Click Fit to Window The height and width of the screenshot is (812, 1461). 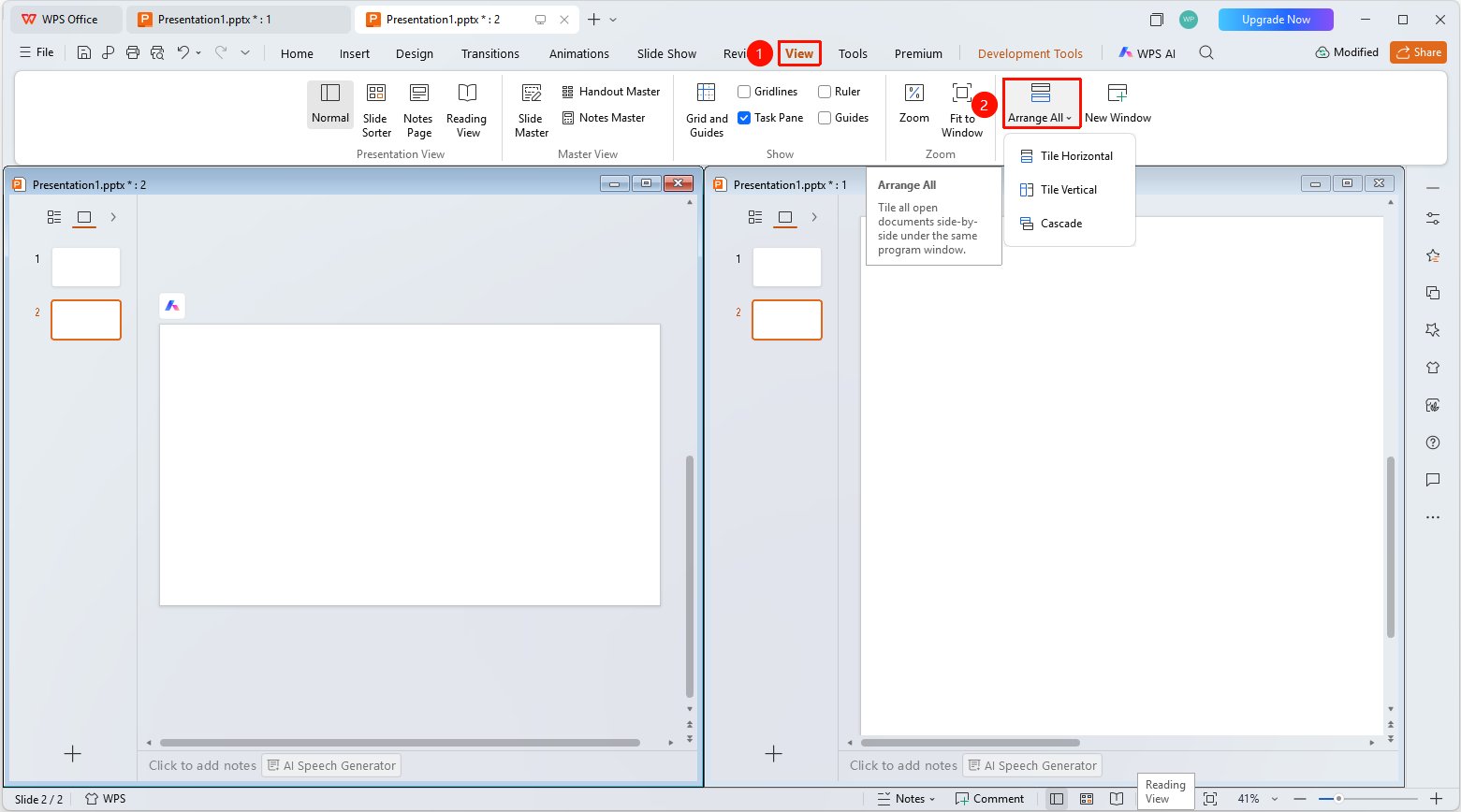pos(962,109)
